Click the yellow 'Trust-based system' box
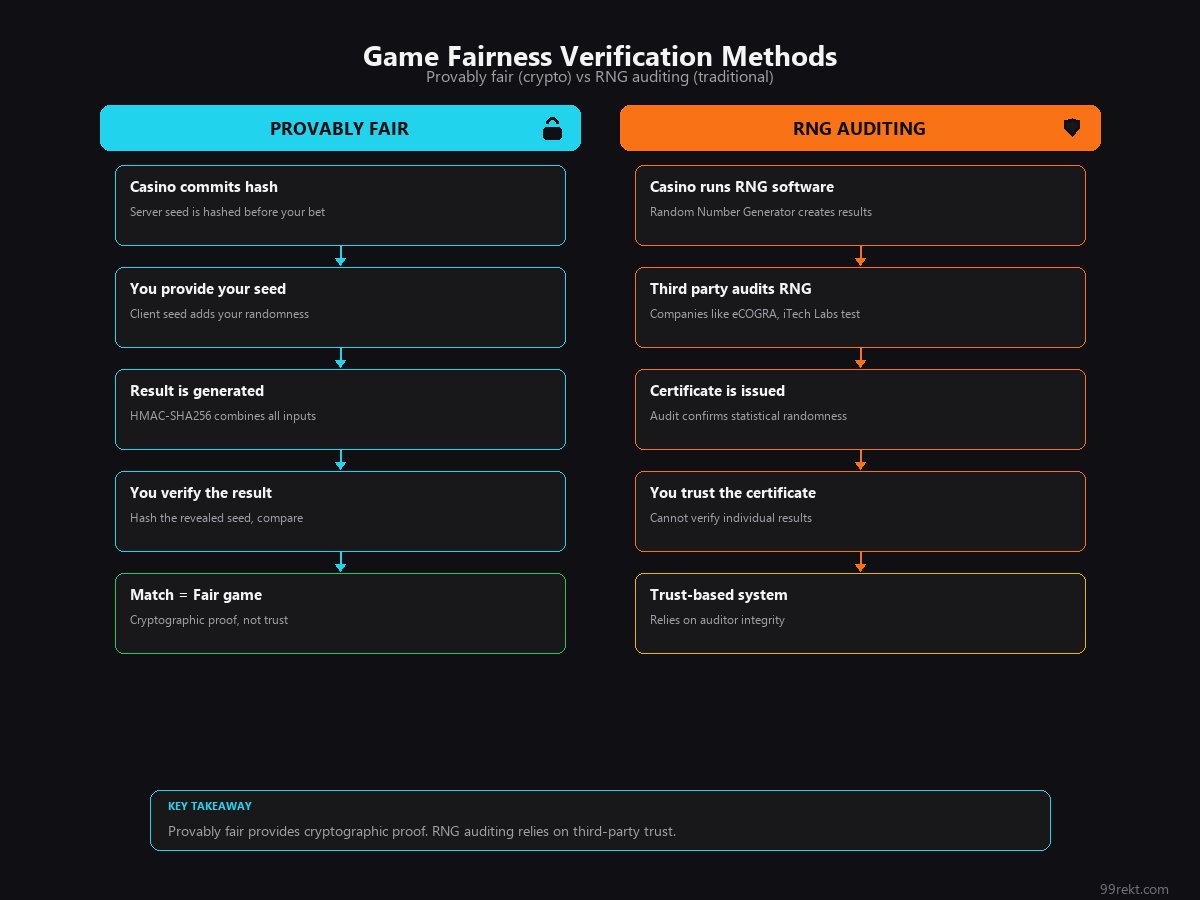1200x900 pixels. (x=860, y=613)
